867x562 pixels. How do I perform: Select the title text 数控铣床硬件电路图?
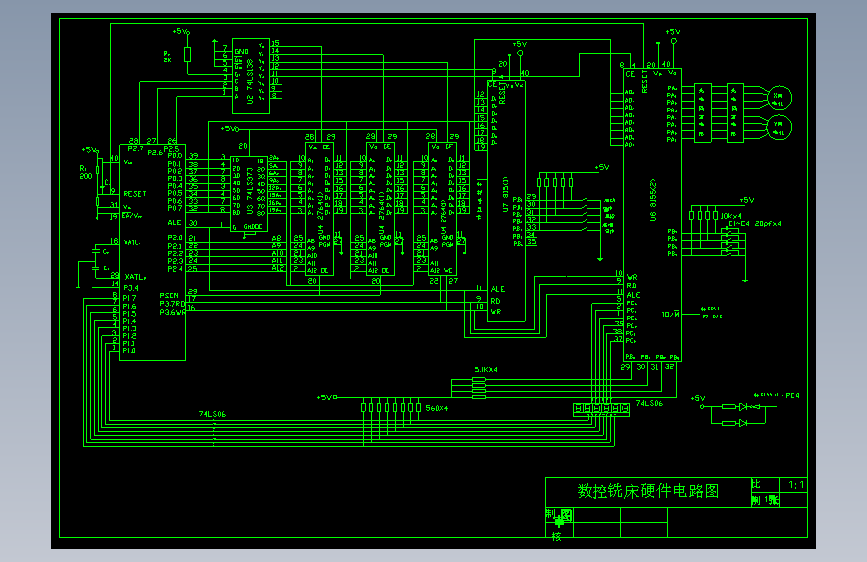pyautogui.click(x=648, y=491)
